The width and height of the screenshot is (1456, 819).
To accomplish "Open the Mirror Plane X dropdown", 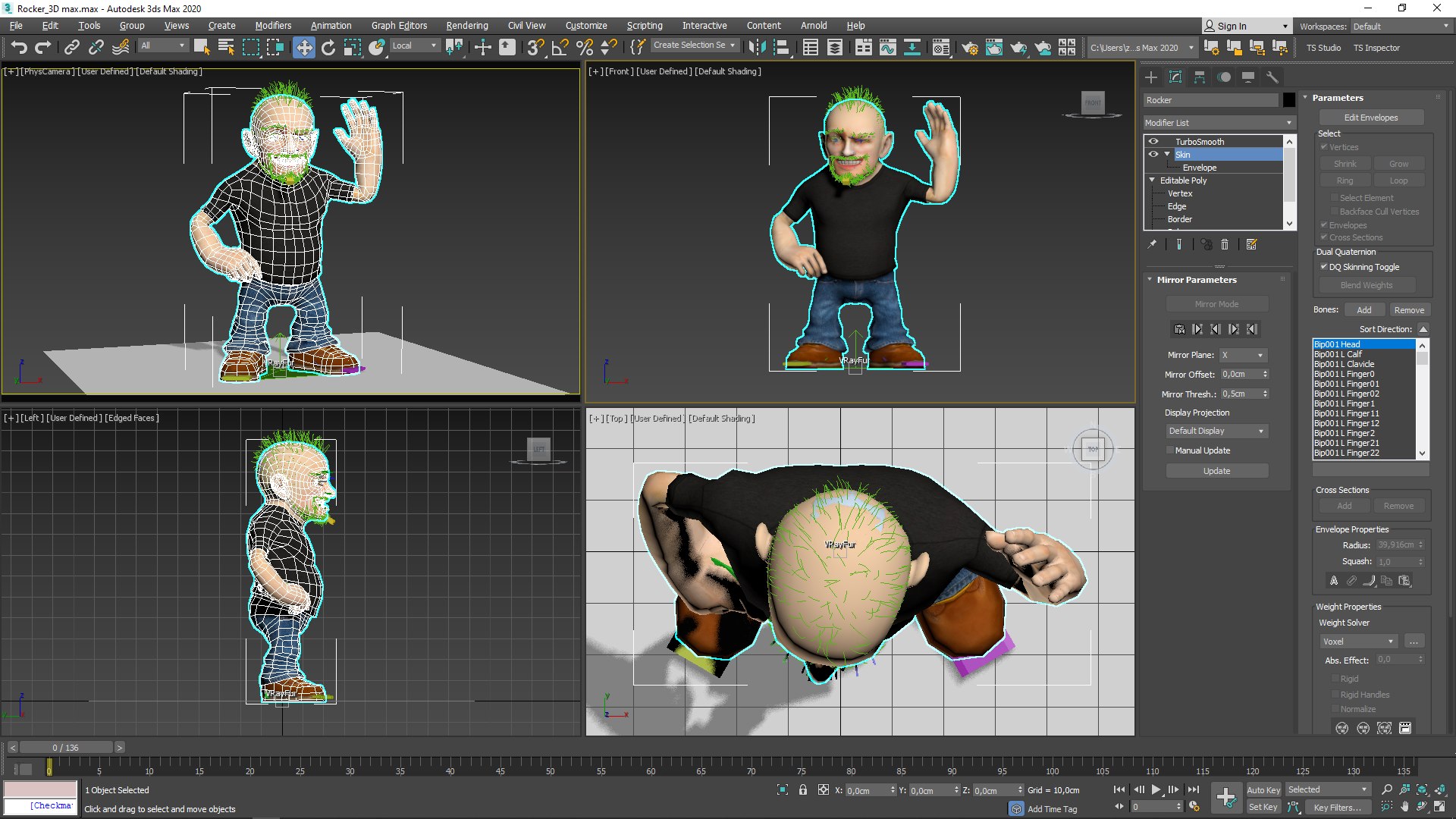I will pyautogui.click(x=1244, y=355).
